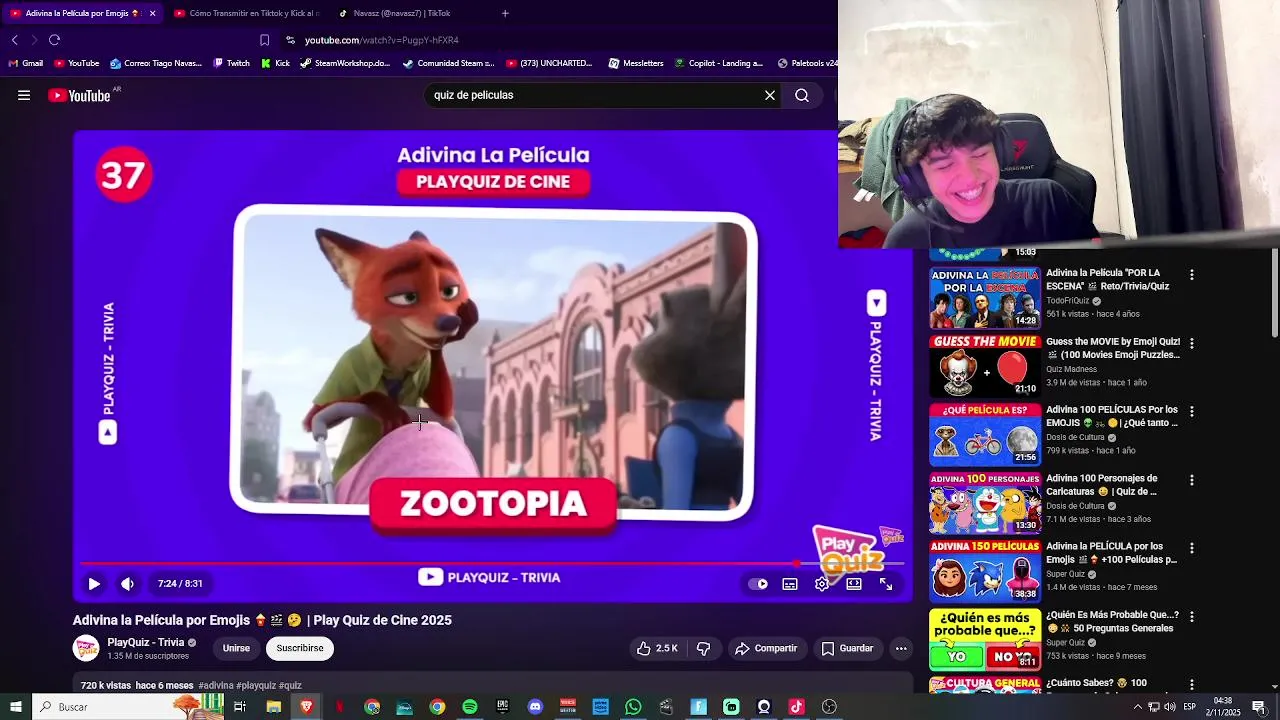
Task: Open options for 'POR LA ESCENA' video
Action: click(1191, 275)
